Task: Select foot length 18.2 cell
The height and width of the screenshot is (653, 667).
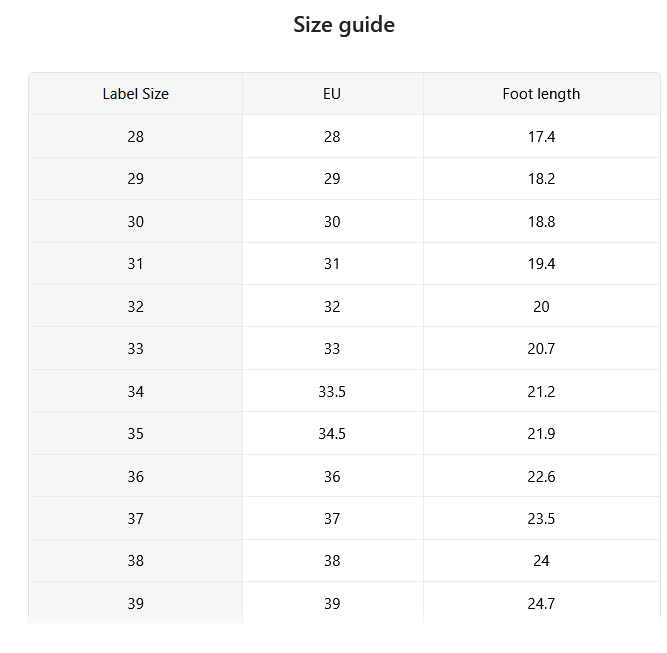Action: (541, 179)
